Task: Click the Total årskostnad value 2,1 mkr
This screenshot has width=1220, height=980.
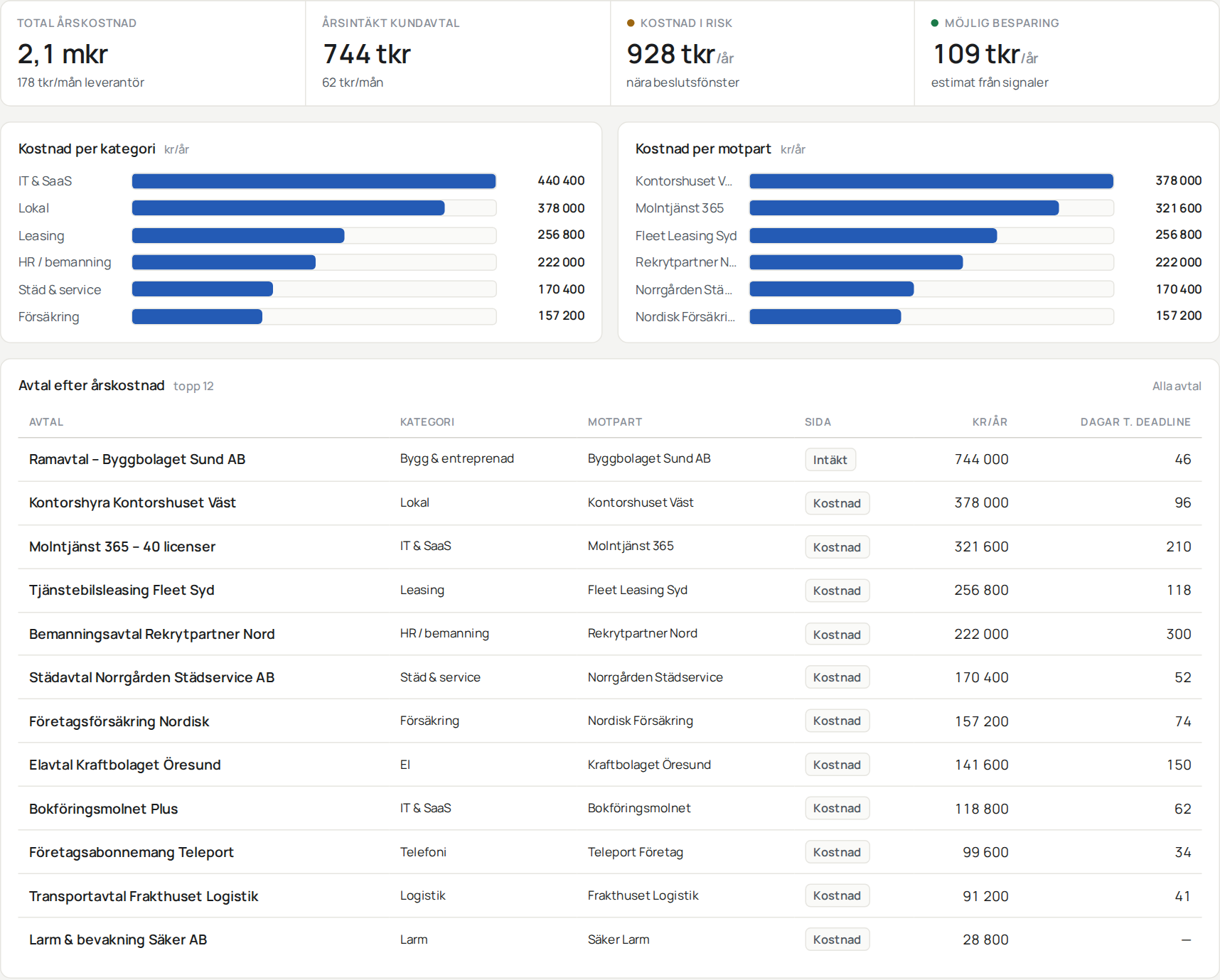Action: [63, 54]
